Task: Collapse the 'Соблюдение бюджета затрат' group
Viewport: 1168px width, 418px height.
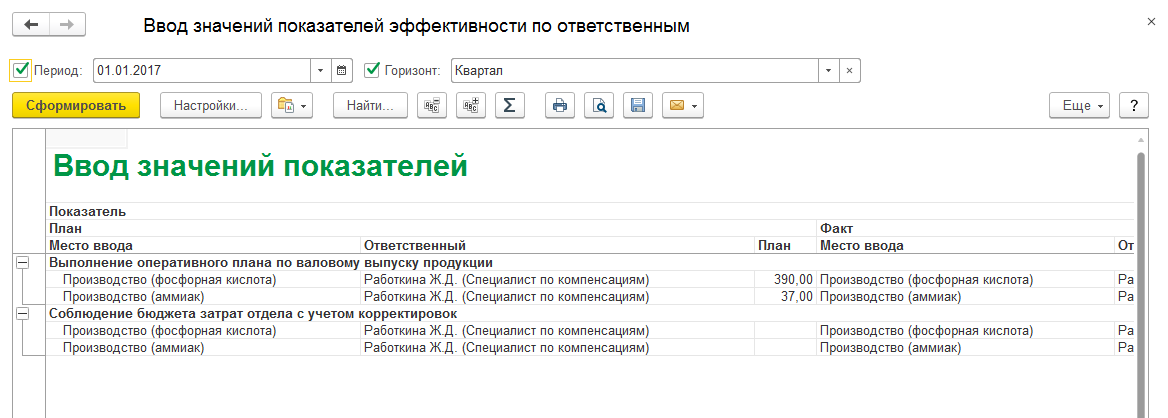Action: [22, 313]
